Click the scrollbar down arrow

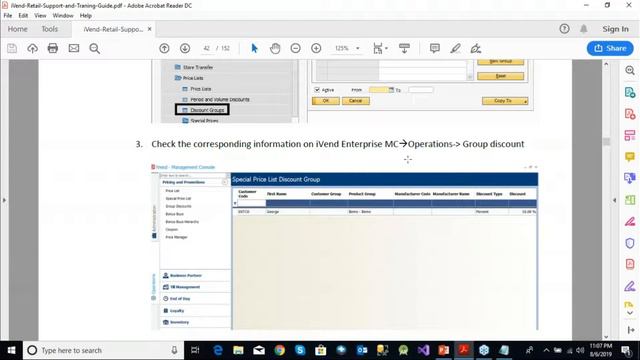pyautogui.click(x=606, y=337)
